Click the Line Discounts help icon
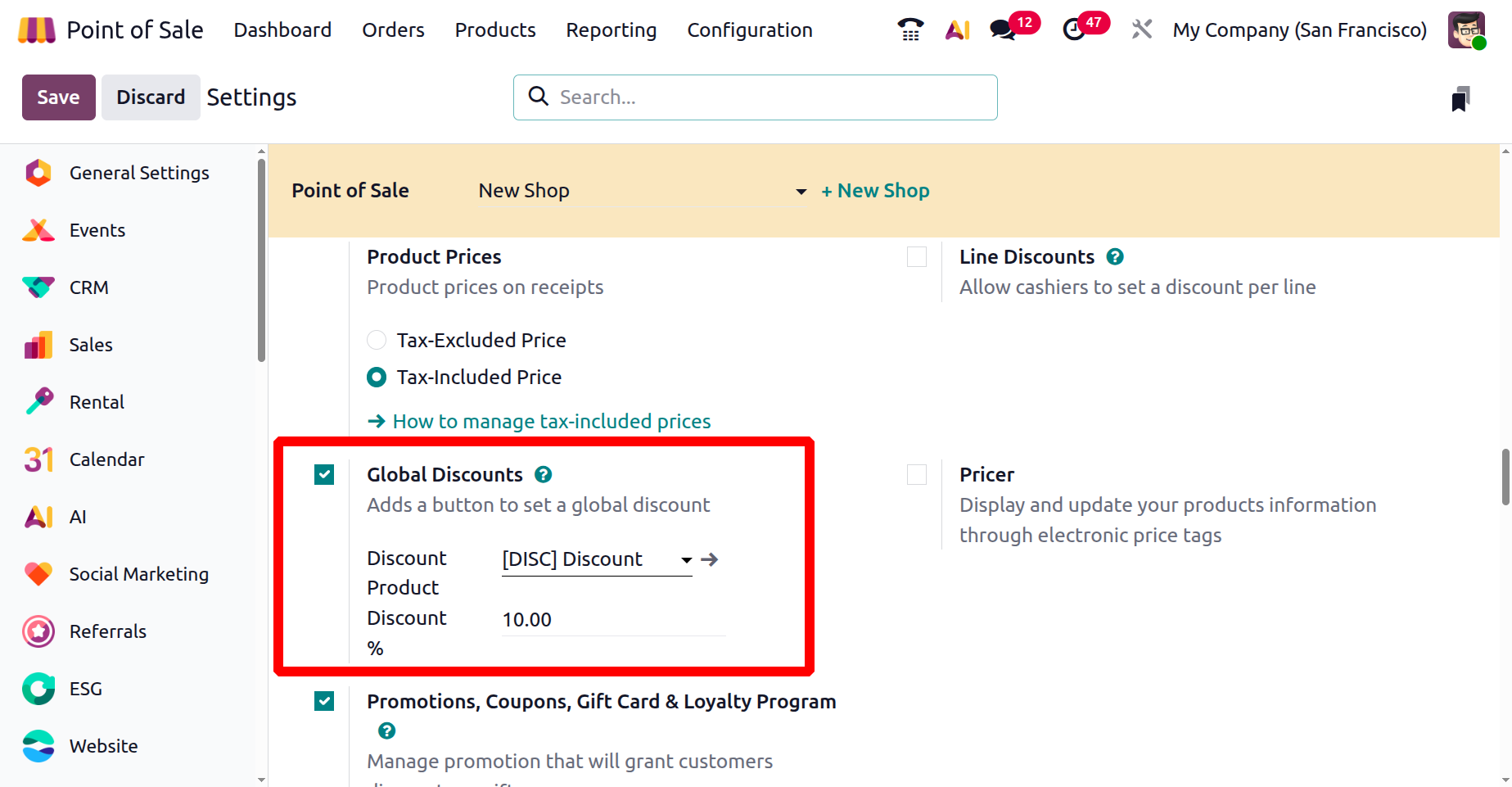This screenshot has width=1512, height=787. tap(1114, 256)
